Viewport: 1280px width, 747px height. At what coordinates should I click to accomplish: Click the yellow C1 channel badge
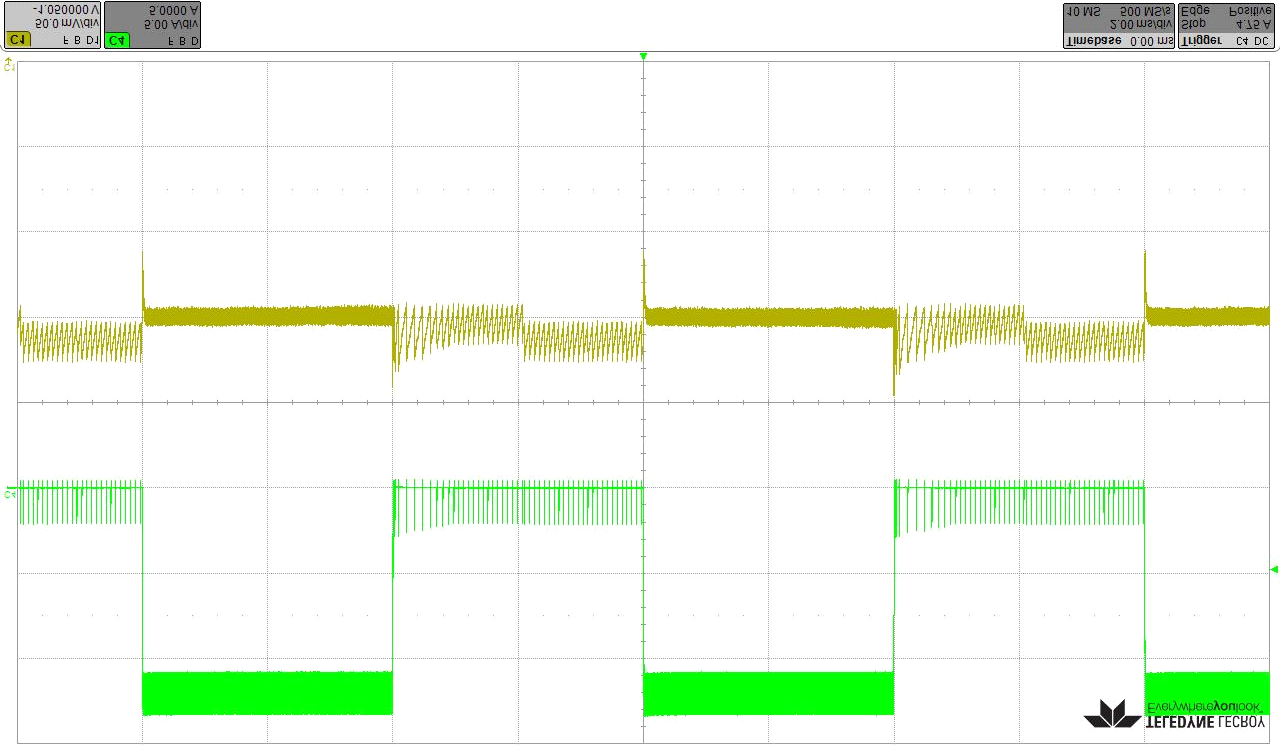tap(17, 40)
